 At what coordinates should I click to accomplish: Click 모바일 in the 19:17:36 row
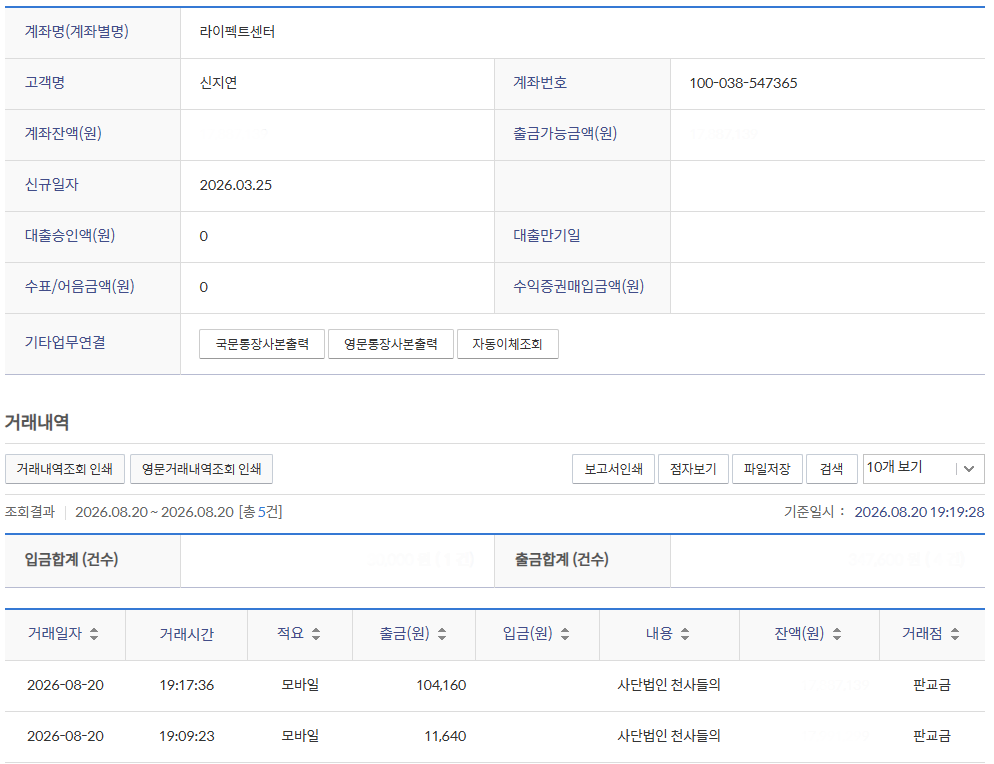(x=300, y=685)
